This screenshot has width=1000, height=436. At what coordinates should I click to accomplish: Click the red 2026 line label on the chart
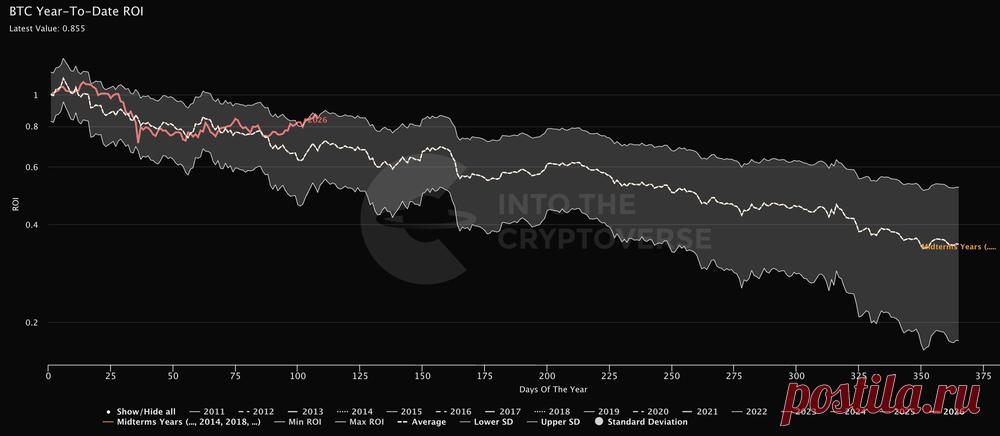(x=318, y=120)
